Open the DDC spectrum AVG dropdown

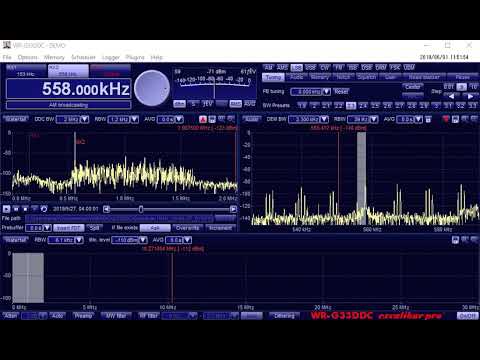tap(179, 119)
